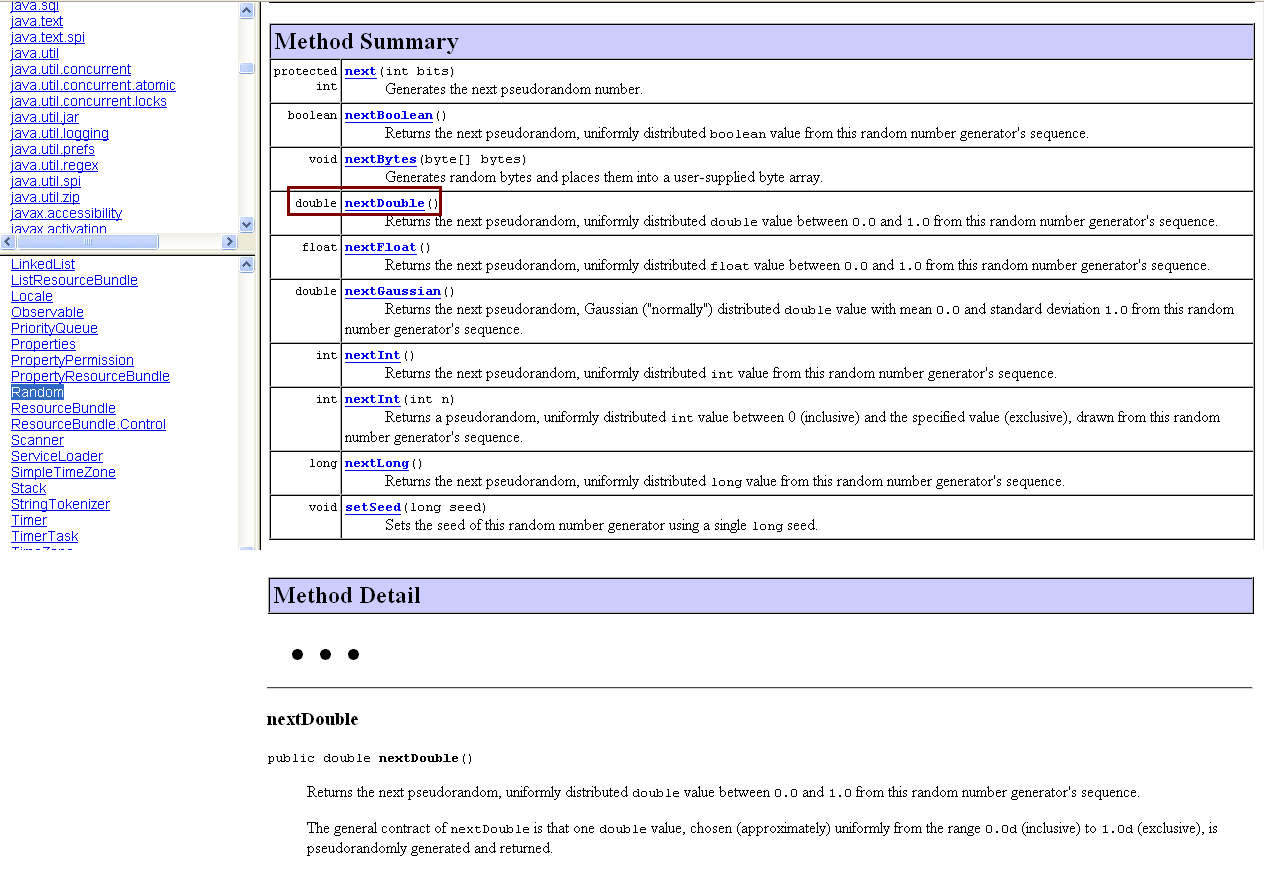Open the java.util.regex package link
The width and height of the screenshot is (1264, 874).
click(55, 165)
